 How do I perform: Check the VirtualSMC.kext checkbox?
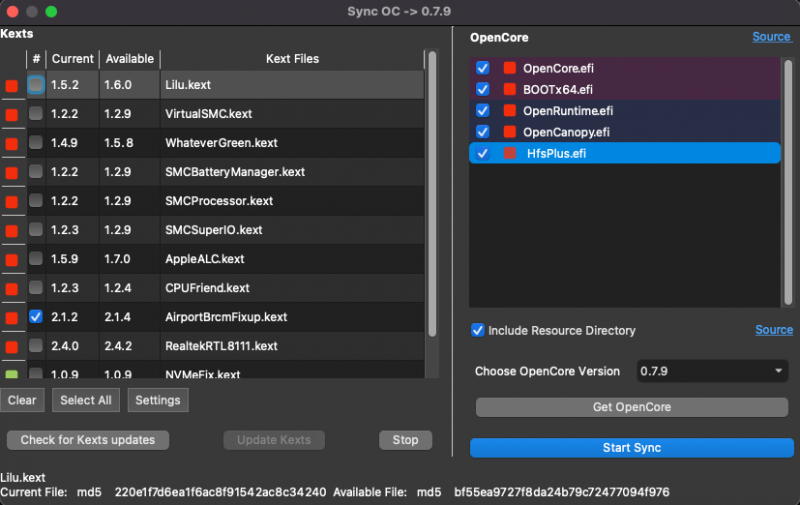(36, 114)
